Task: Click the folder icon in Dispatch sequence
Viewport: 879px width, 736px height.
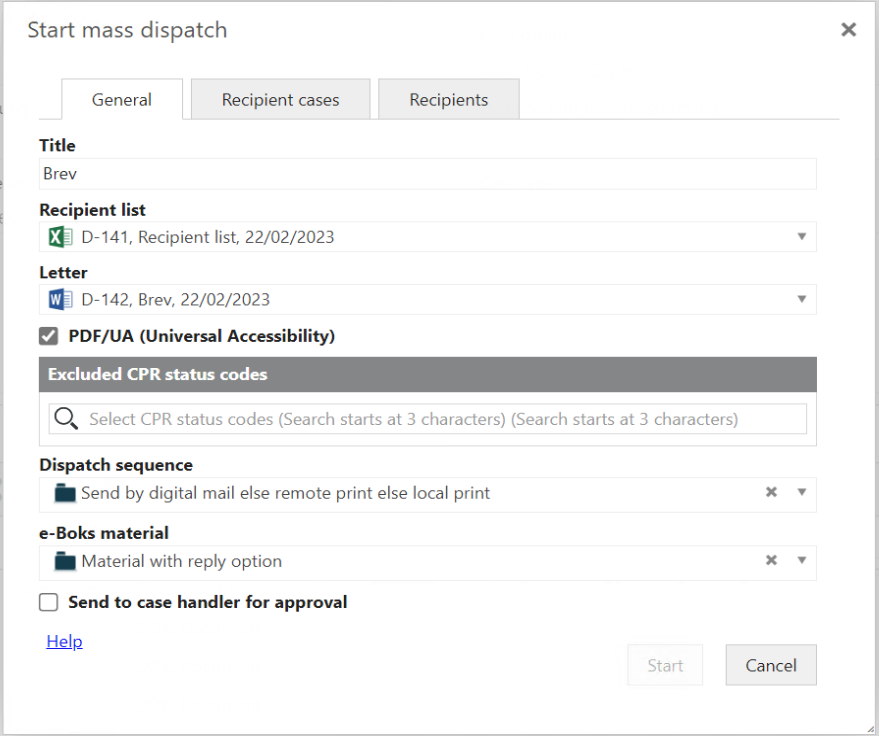Action: (x=65, y=493)
